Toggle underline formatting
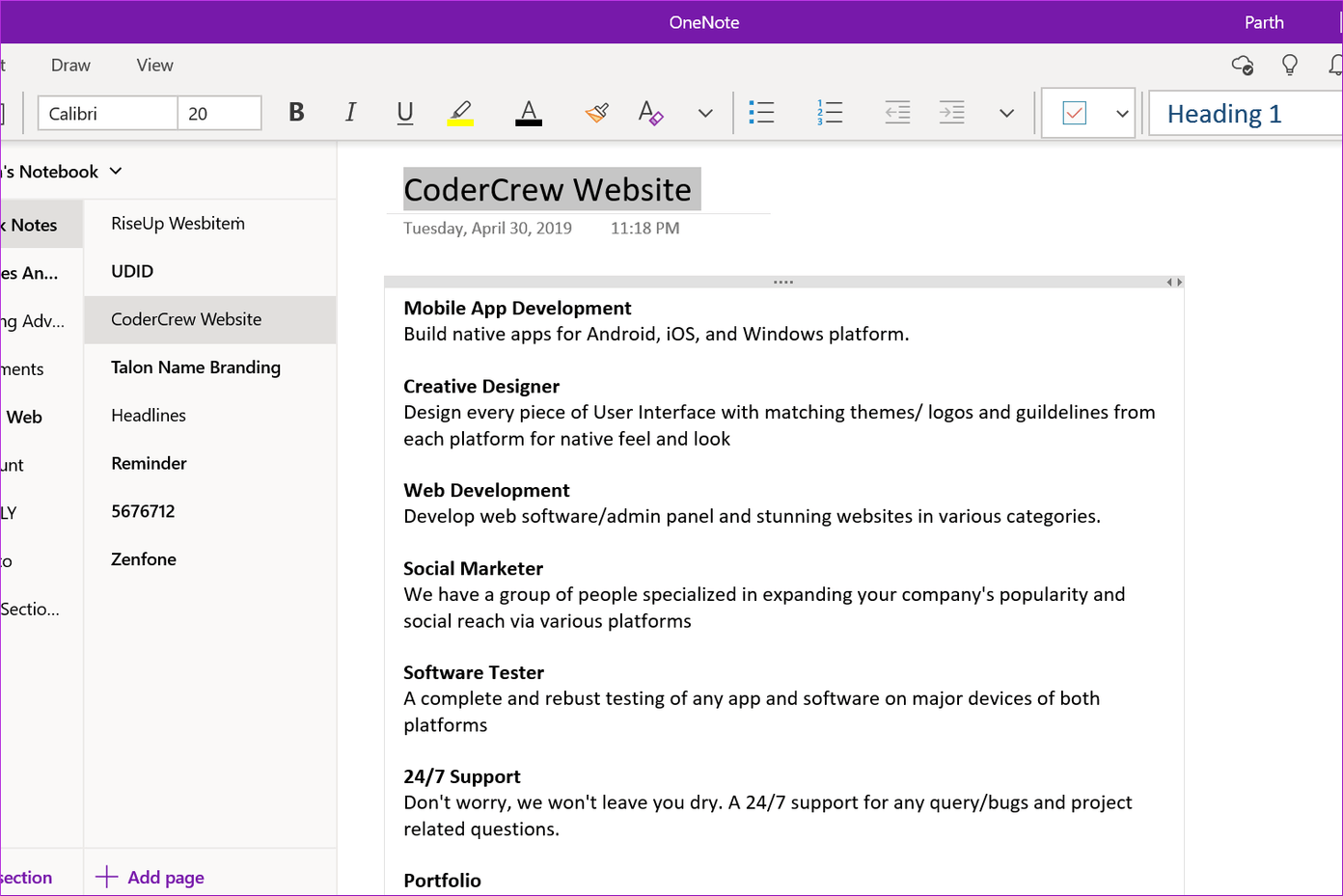The height and width of the screenshot is (896, 1343). click(405, 113)
